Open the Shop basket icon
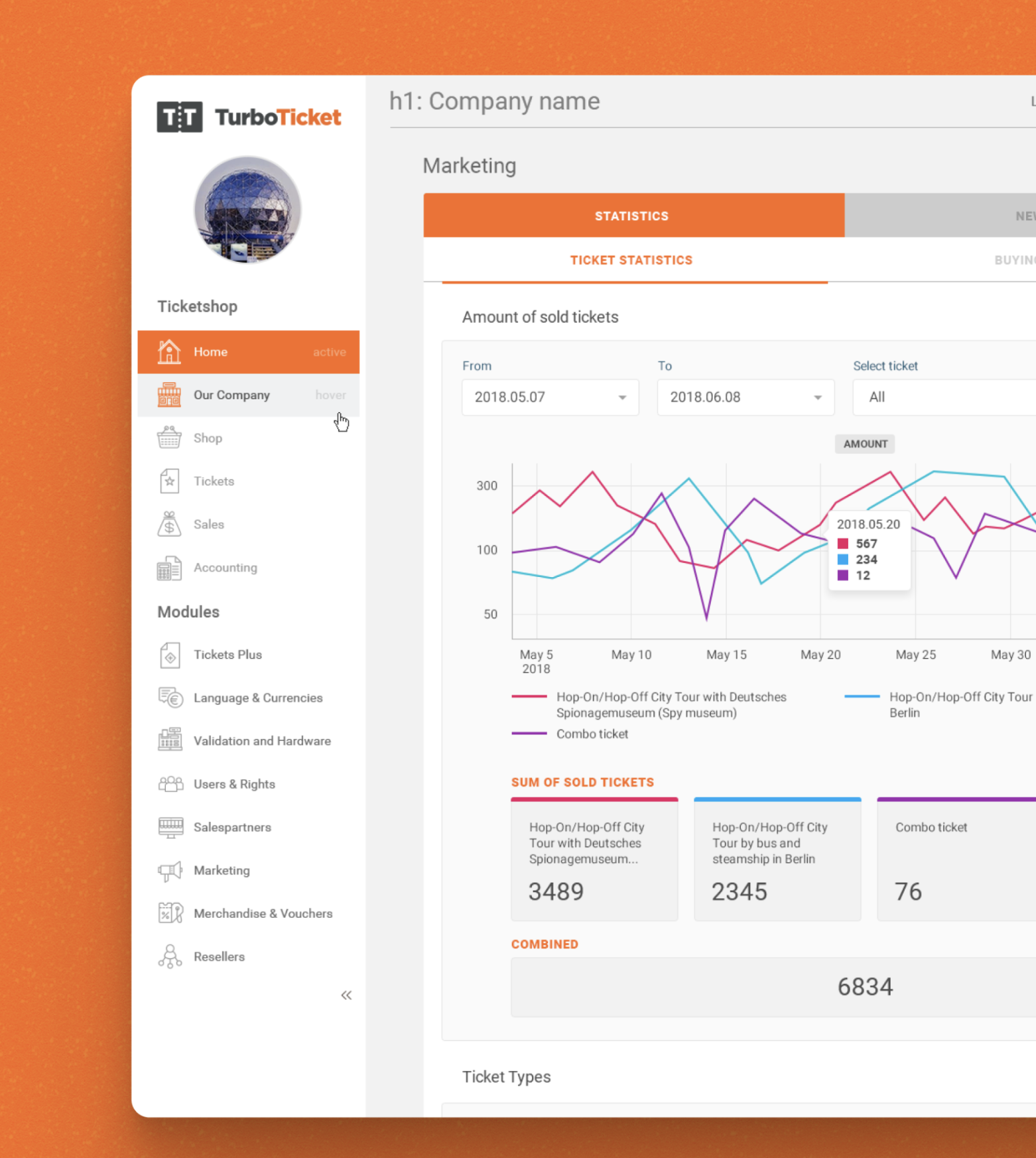1036x1158 pixels. (x=169, y=438)
